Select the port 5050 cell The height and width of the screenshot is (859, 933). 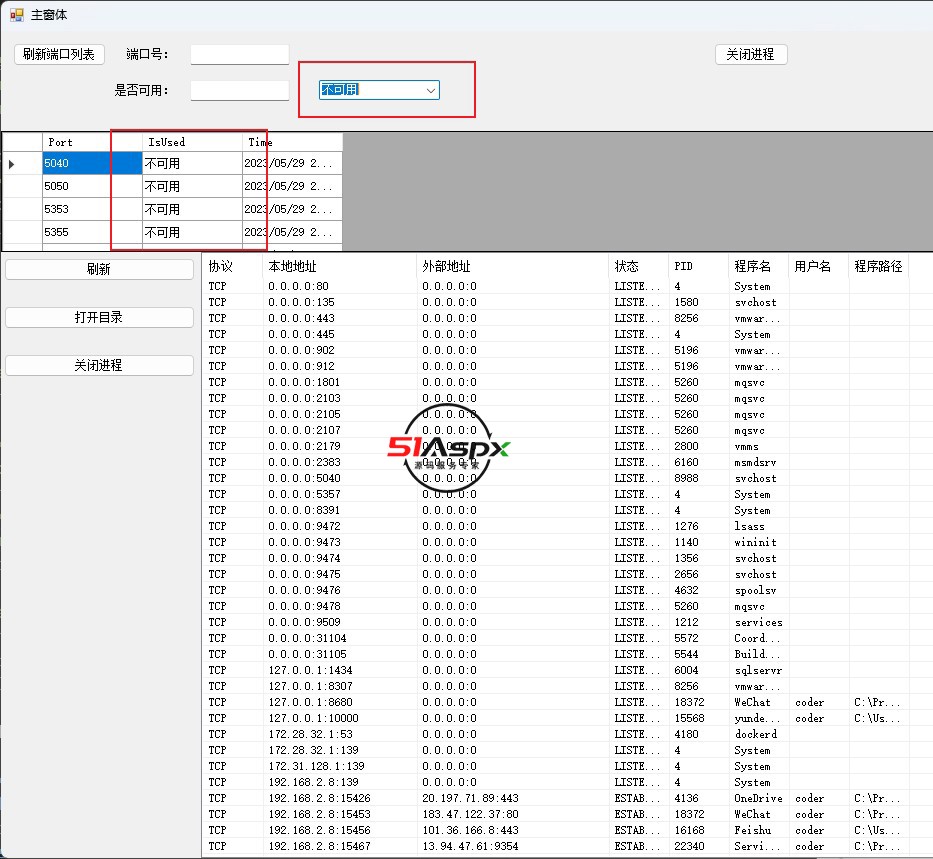pyautogui.click(x=92, y=186)
